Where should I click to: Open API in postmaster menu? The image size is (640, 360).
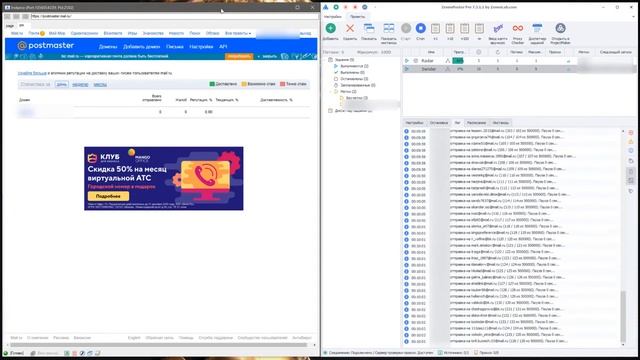223,47
